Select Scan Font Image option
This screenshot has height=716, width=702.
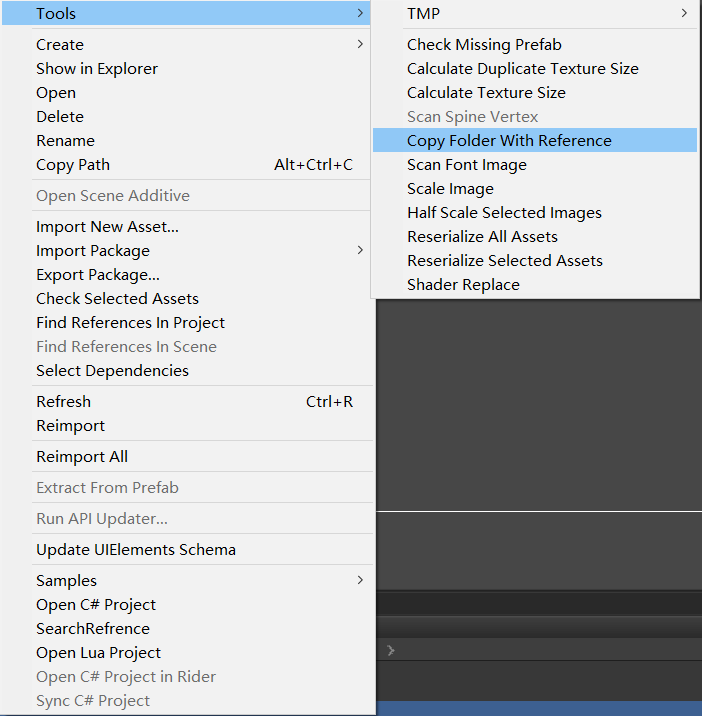coord(466,165)
